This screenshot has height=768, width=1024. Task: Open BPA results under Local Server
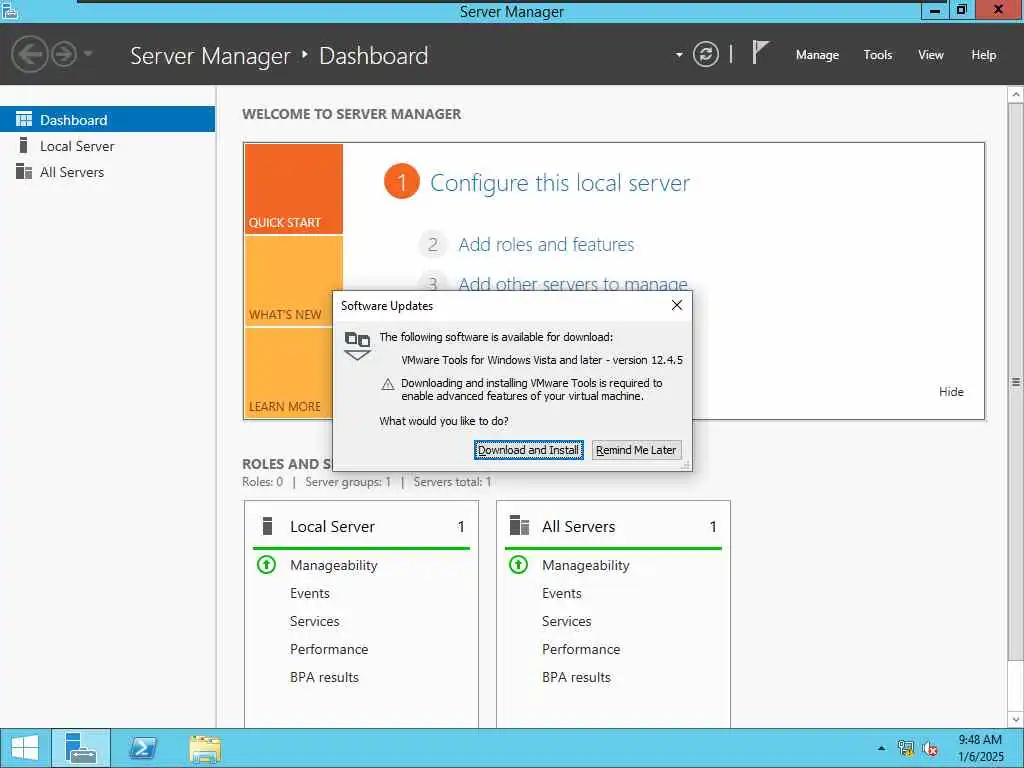click(x=324, y=677)
